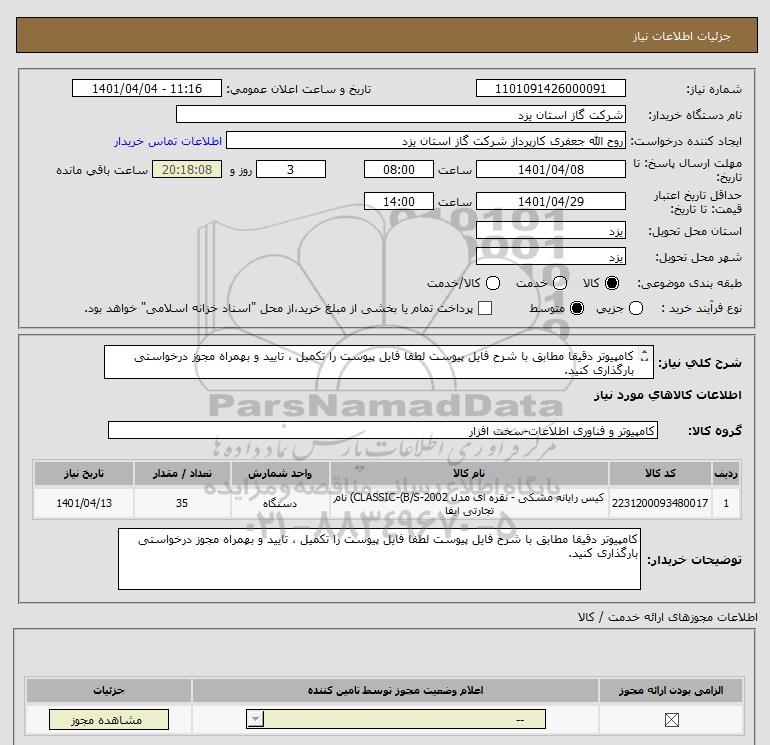Click the الزامی بودن ارائه مجوز header
Screen dimensions: 770x745
pyautogui.click(x=671, y=690)
